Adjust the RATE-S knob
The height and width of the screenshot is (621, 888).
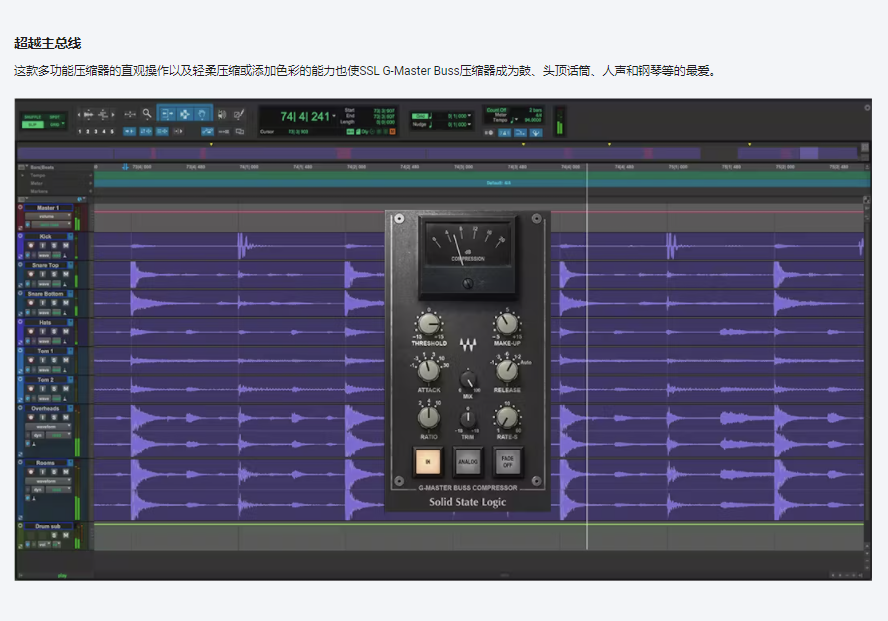(506, 418)
